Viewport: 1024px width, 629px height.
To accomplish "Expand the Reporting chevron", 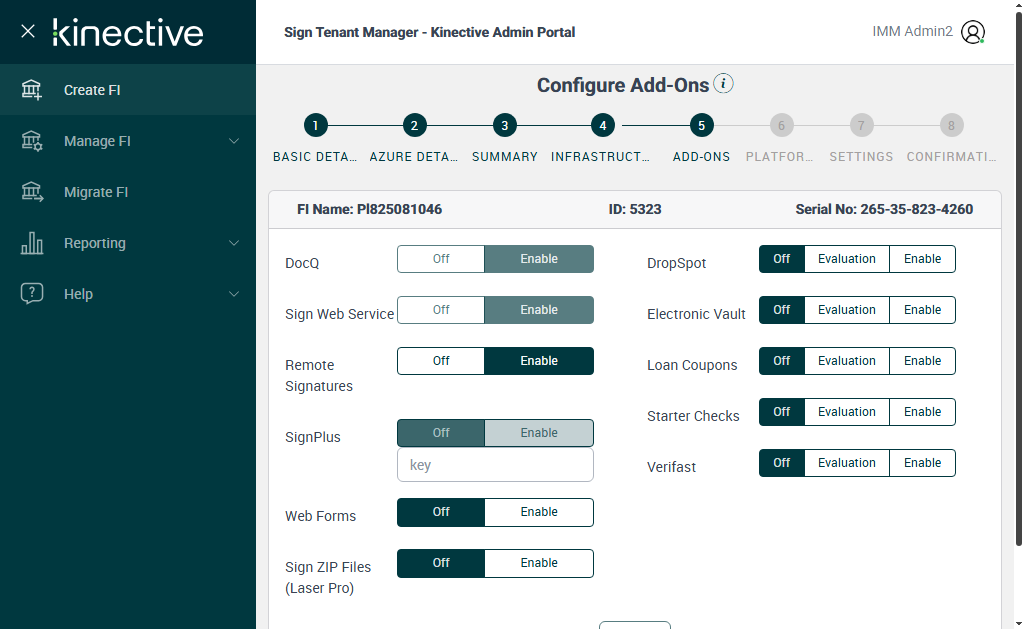I will click(234, 243).
